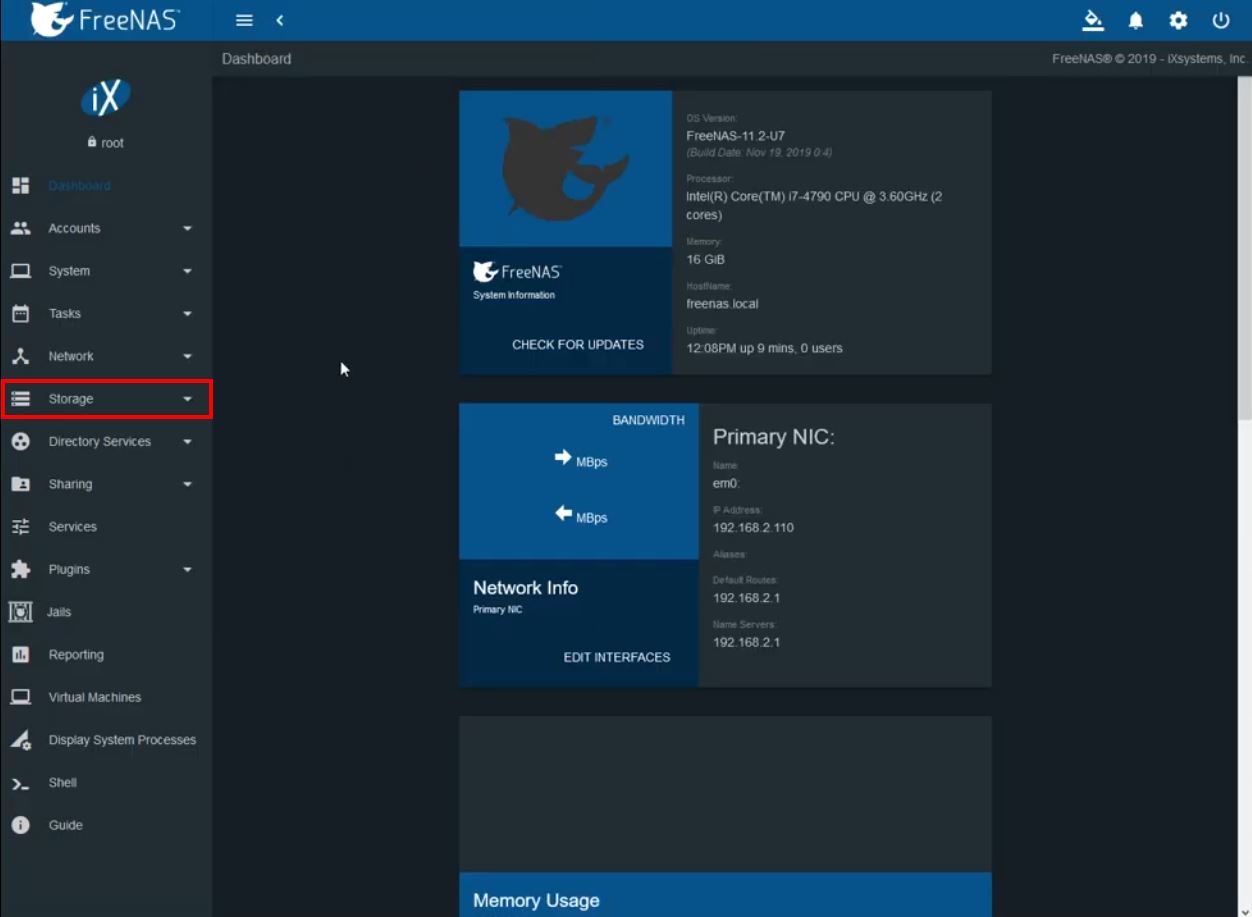
Task: Click the 16 GiB memory value
Action: coord(705,259)
